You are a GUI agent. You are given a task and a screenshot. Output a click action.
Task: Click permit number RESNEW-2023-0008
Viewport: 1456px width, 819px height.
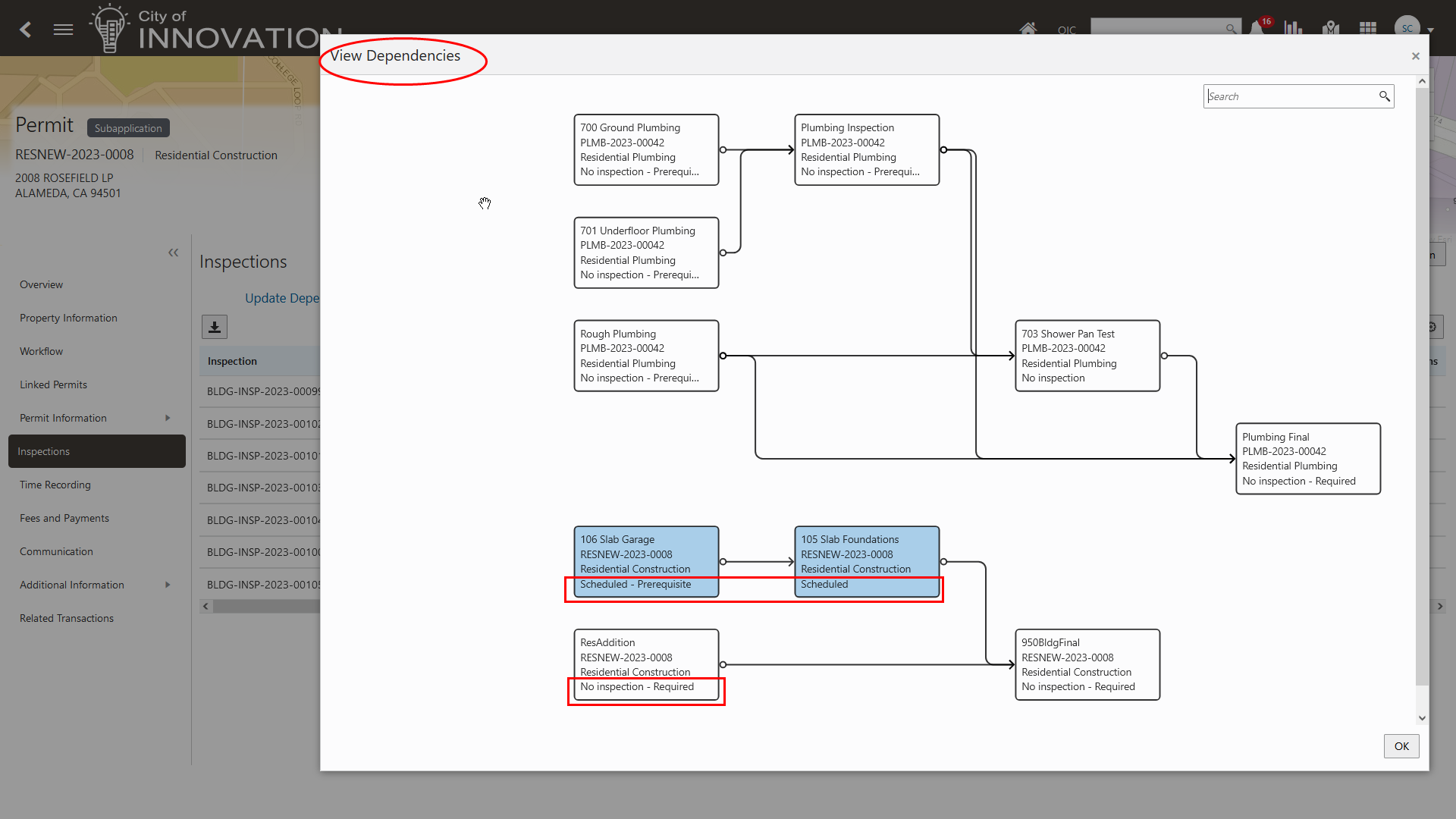(x=74, y=155)
